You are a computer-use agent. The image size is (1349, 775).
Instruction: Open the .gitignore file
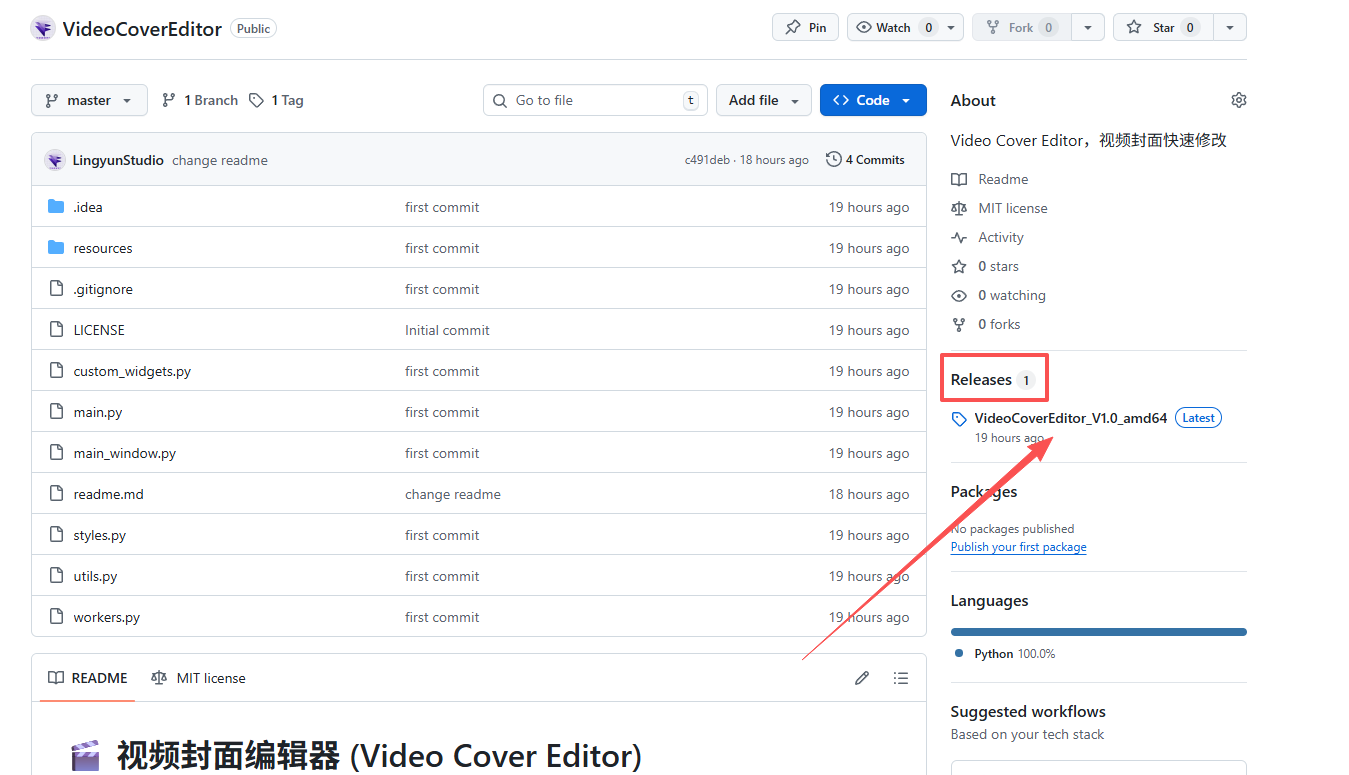(103, 289)
